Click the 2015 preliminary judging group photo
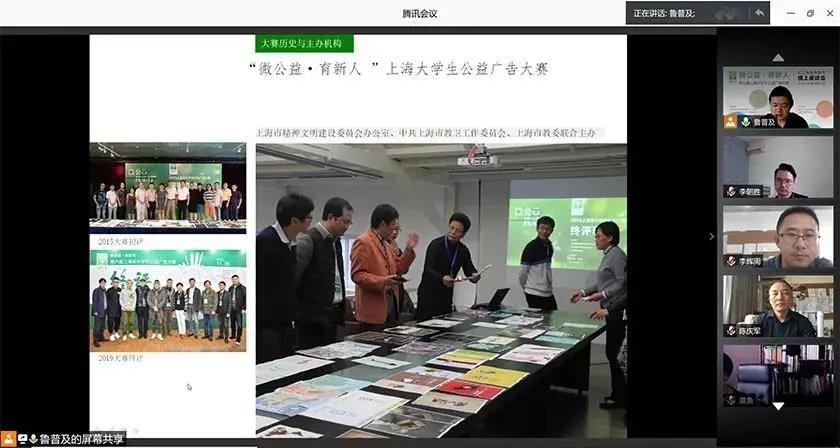The image size is (840, 448). pos(168,188)
